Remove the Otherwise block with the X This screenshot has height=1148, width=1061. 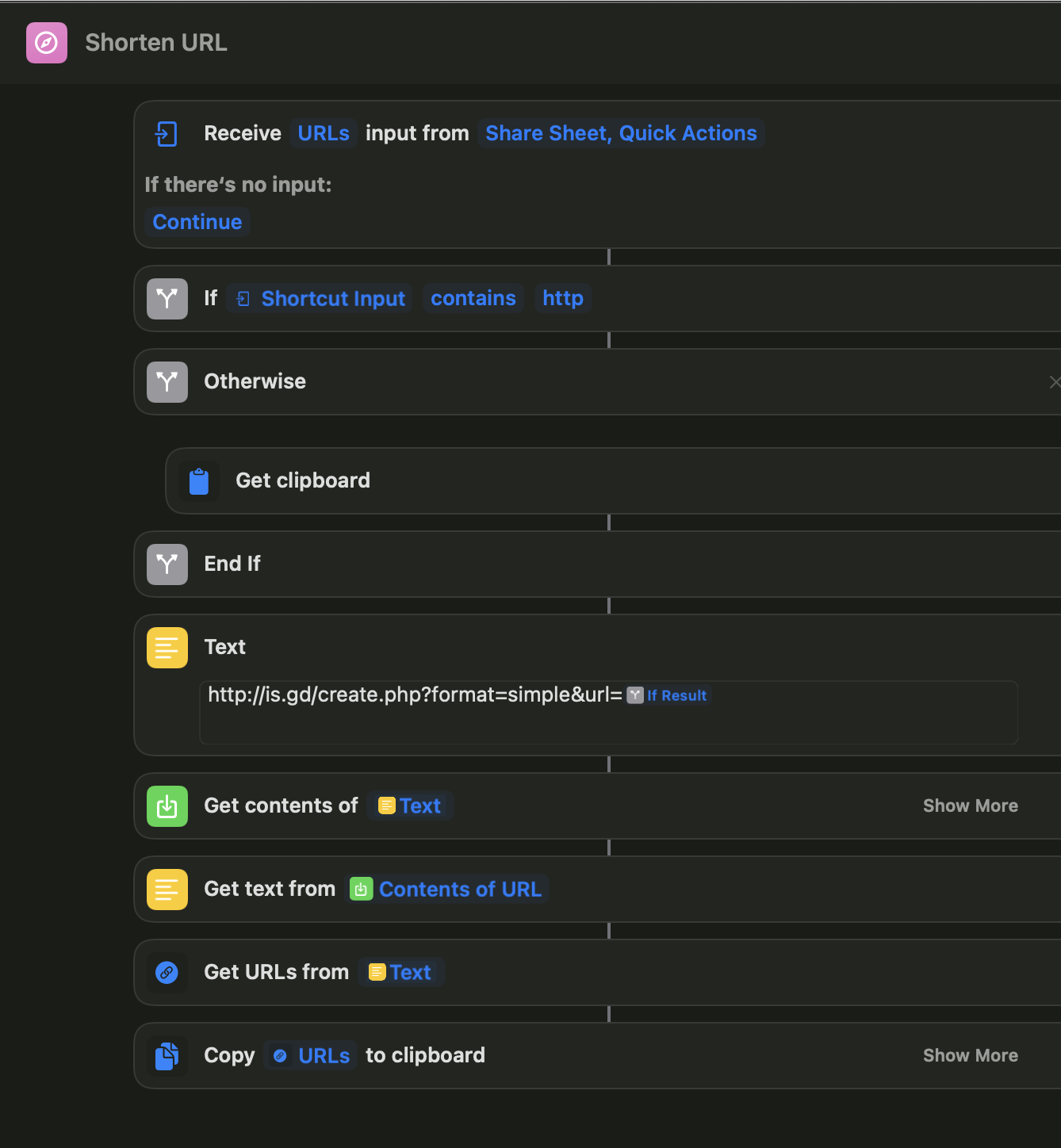[x=1054, y=381]
